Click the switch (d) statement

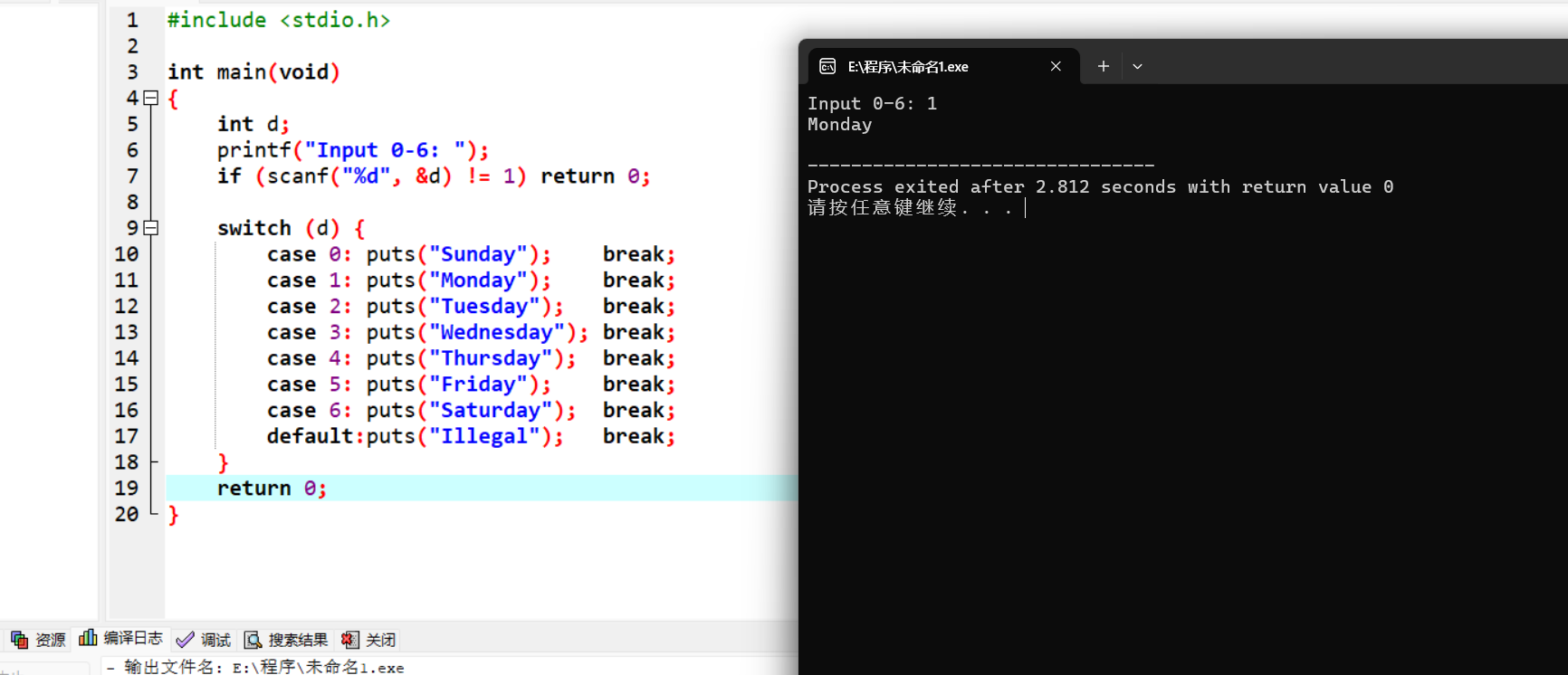tap(292, 228)
